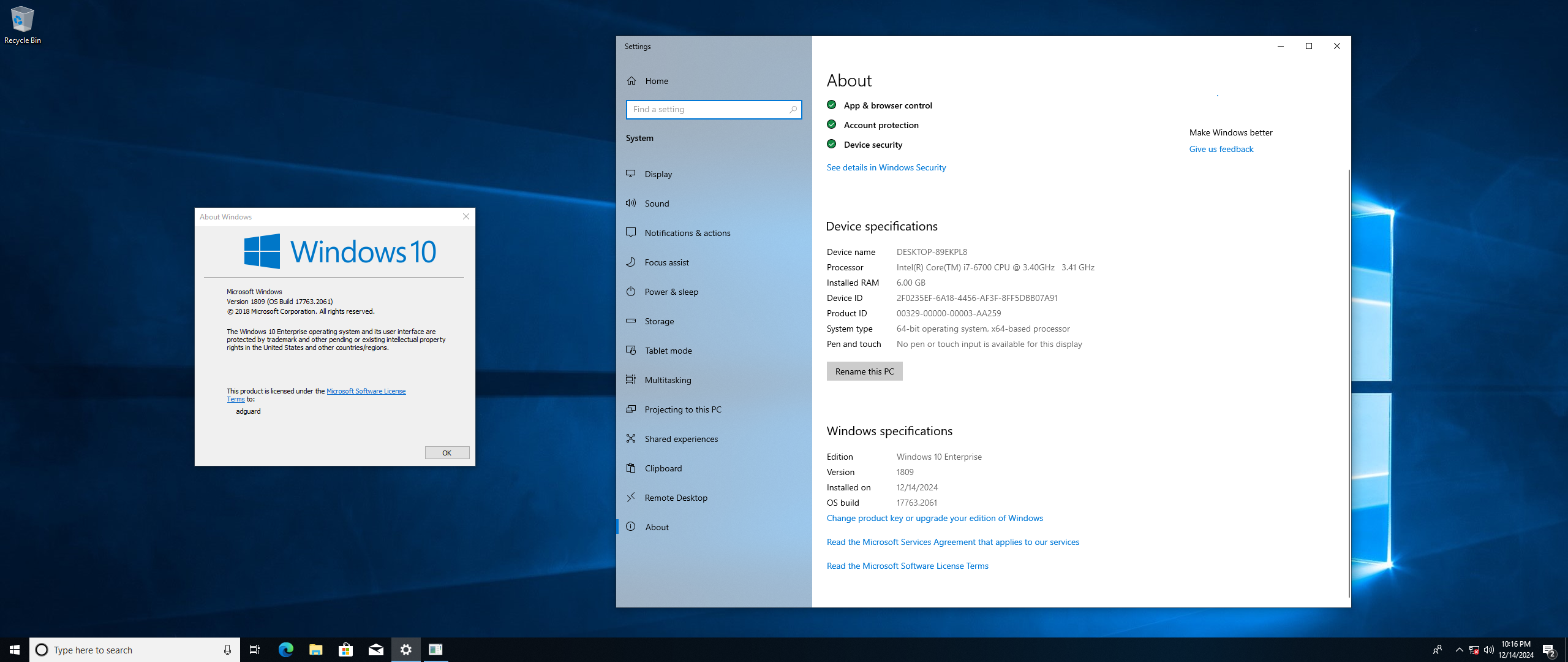Open Microsoft Store from the taskbar

tap(345, 650)
